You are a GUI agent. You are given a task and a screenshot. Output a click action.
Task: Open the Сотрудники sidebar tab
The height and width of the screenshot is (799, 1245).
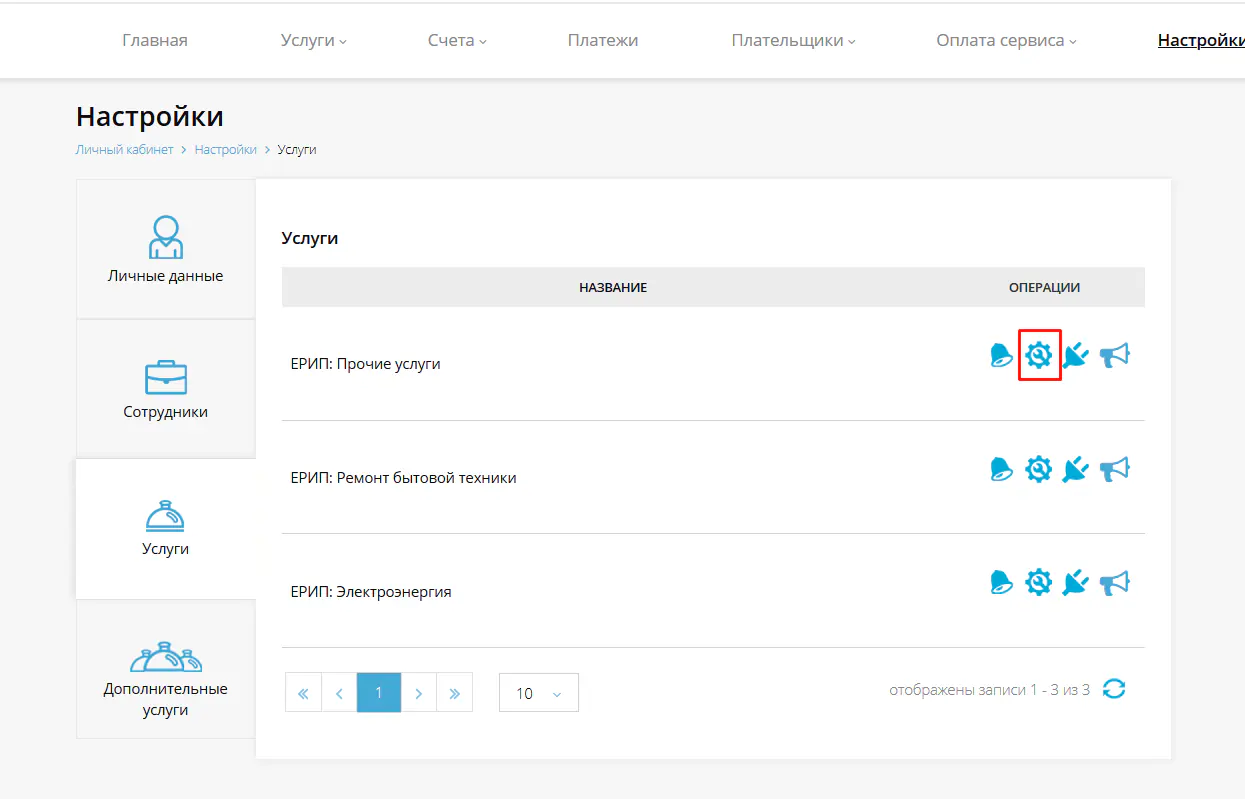click(x=166, y=389)
